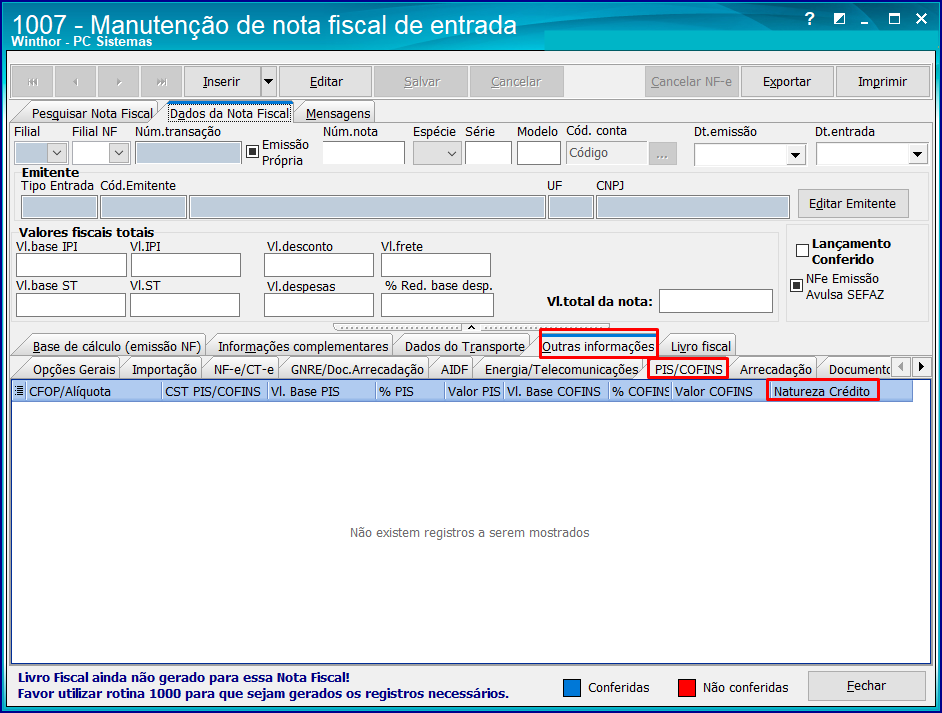The width and height of the screenshot is (942, 713).
Task: Open the Mensagens tab
Action: 338,114
